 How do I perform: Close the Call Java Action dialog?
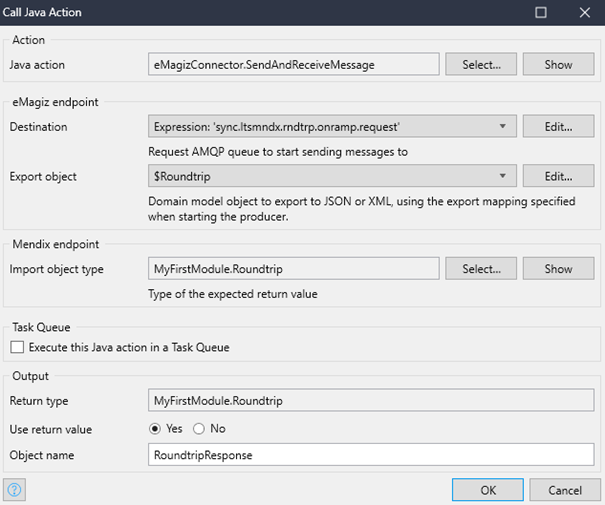tap(585, 12)
